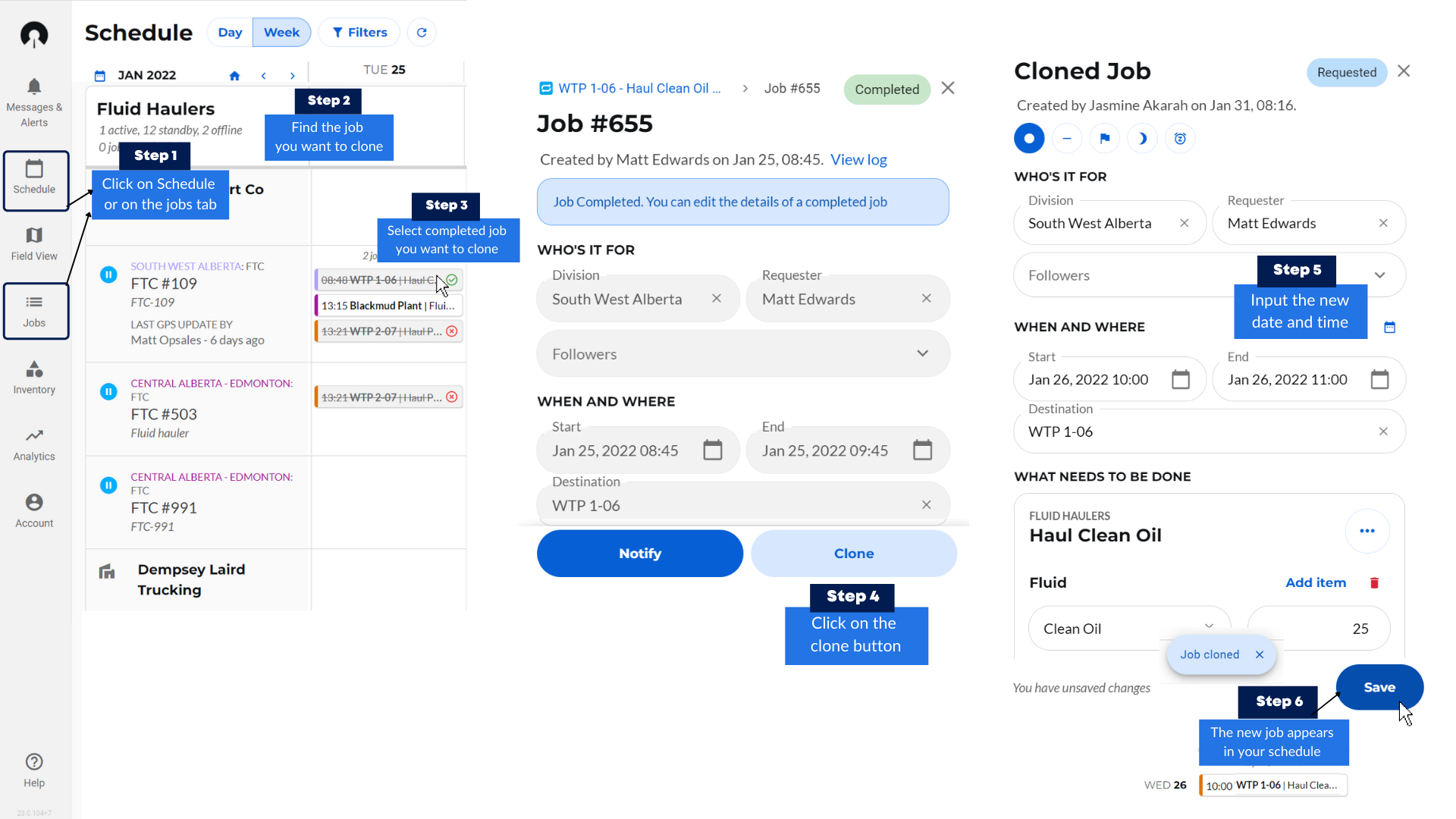Open the Inventory sidebar icon
The height and width of the screenshot is (819, 1456).
point(34,369)
